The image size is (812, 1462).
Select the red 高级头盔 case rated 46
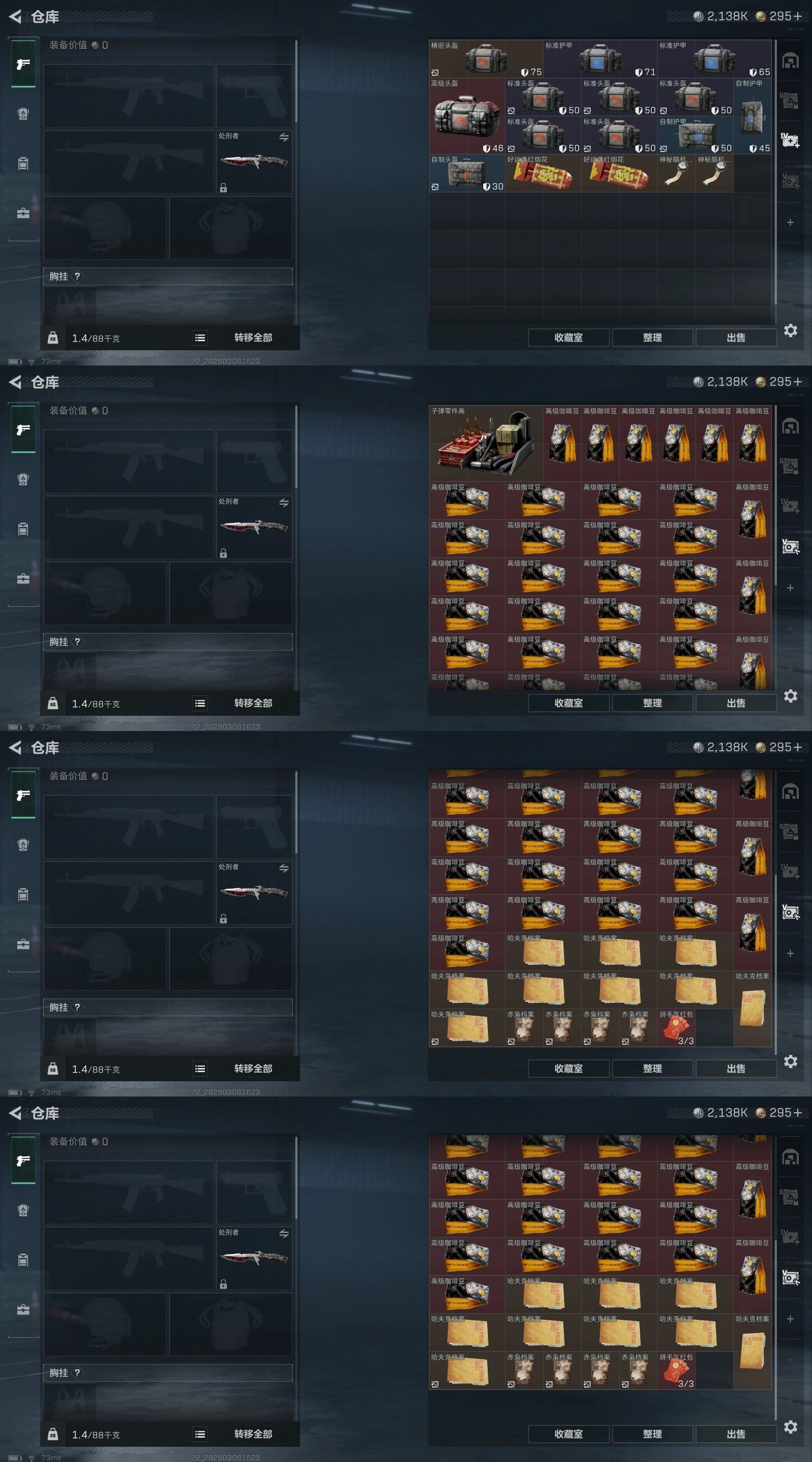(467, 116)
